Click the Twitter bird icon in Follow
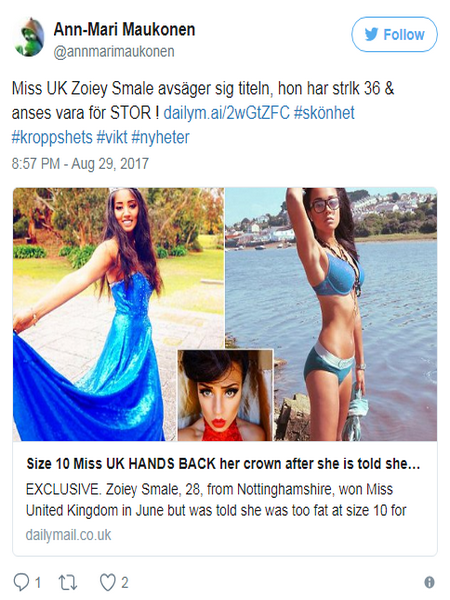Image resolution: width=450 pixels, height=600 pixels. coord(371,34)
